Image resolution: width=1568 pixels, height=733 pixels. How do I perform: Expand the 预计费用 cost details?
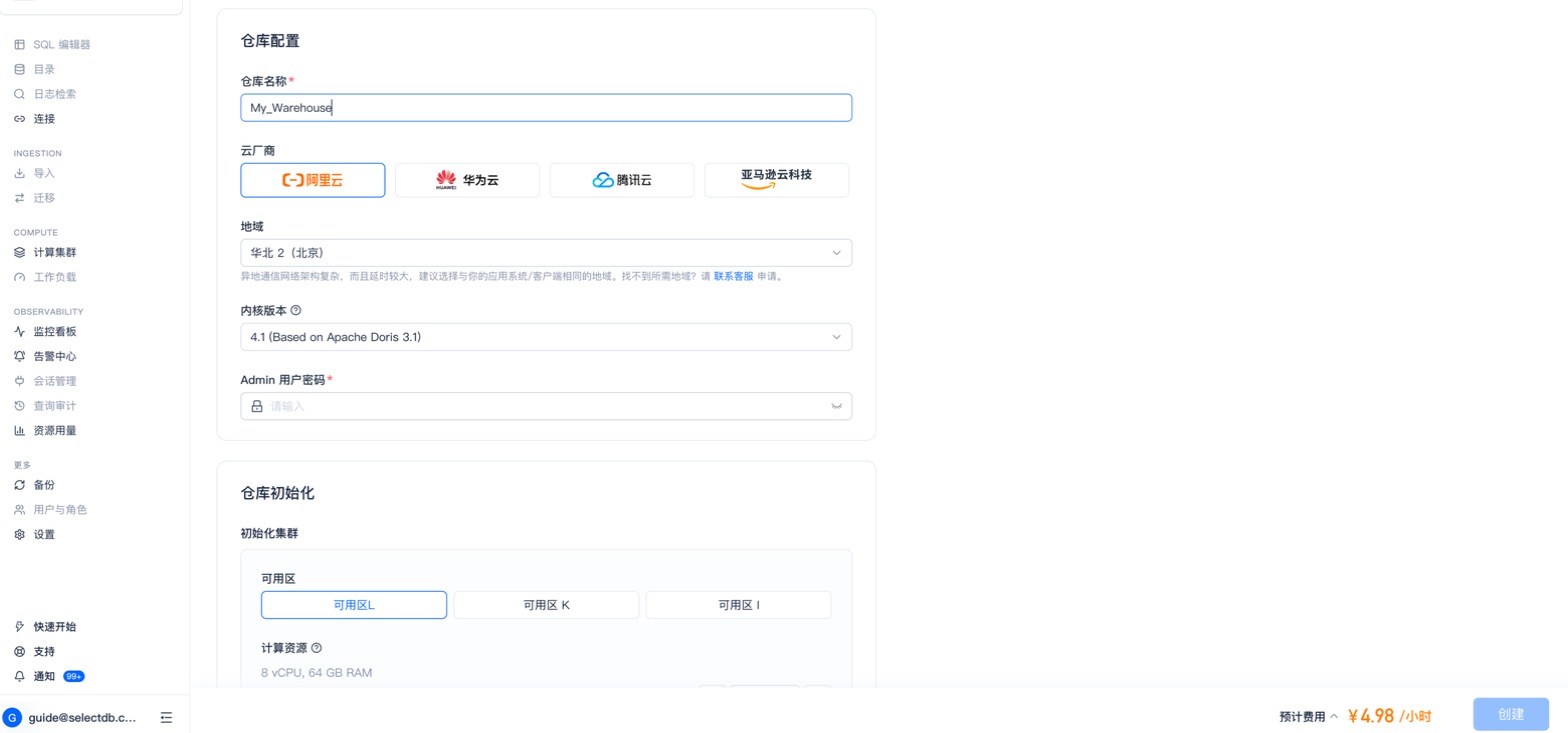coord(1334,716)
